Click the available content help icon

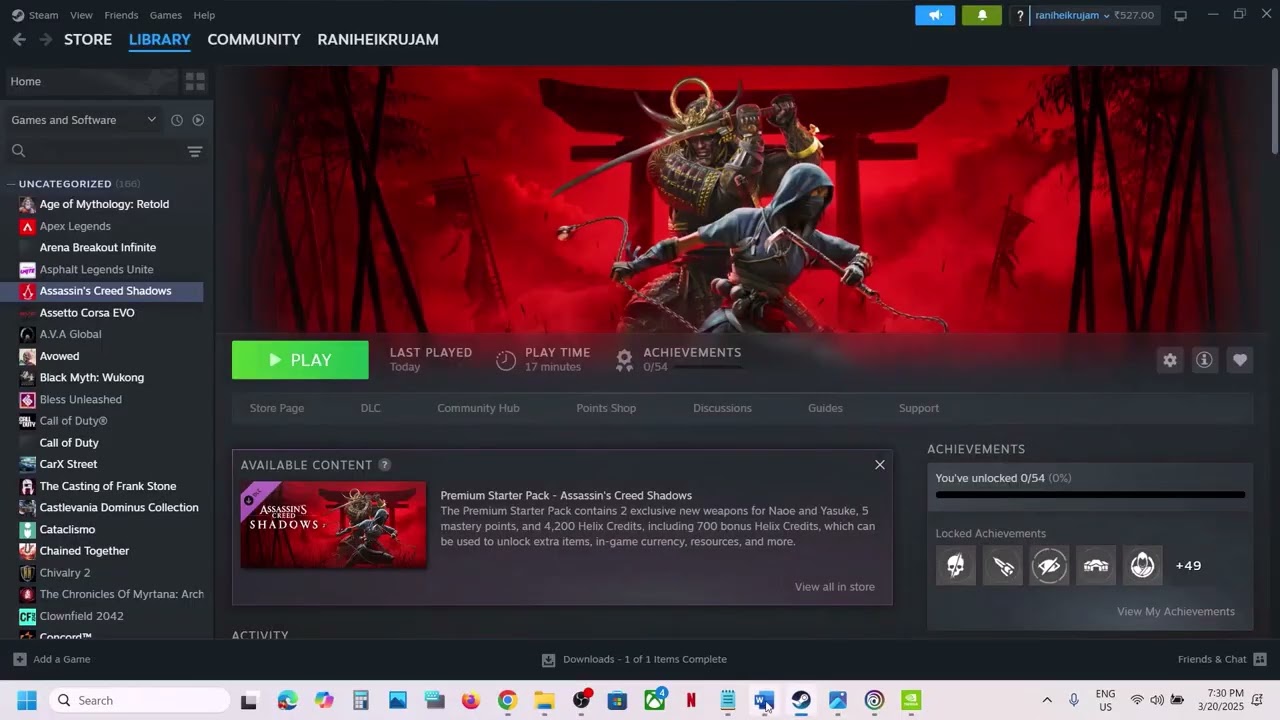coord(385,465)
